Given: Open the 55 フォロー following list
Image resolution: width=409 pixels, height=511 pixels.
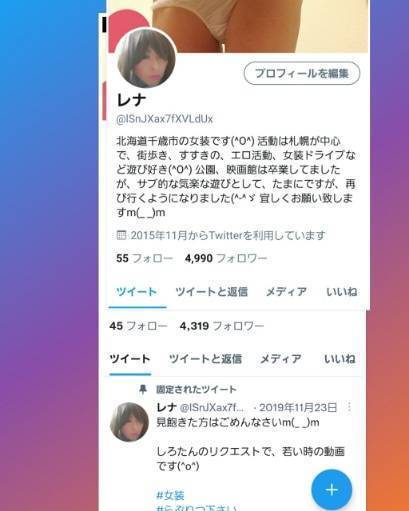Looking at the screenshot, I should coord(145,258).
